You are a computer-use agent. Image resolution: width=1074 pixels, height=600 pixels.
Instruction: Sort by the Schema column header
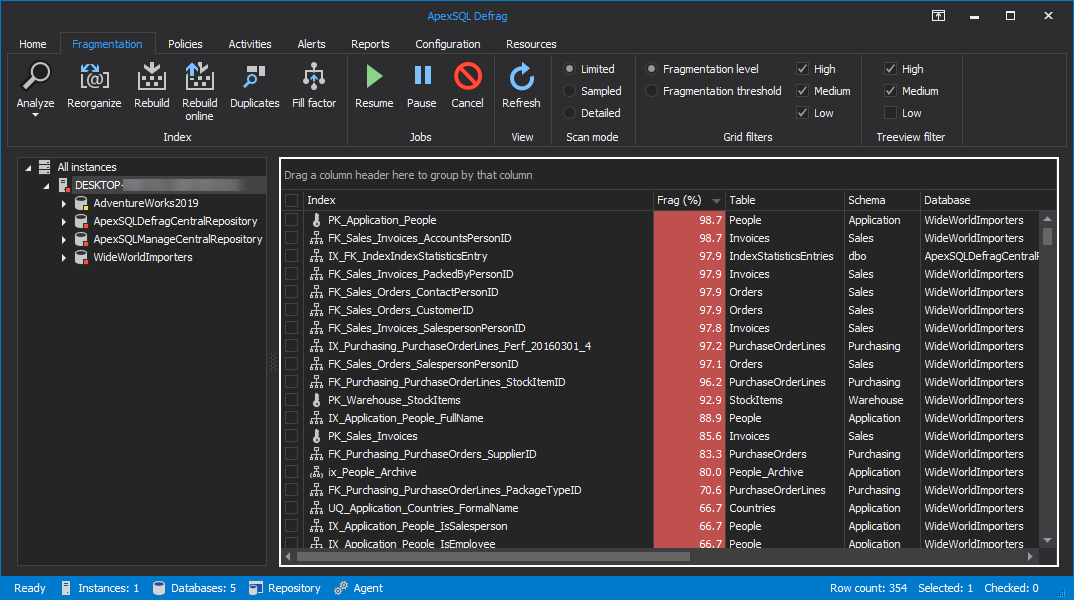coord(882,200)
